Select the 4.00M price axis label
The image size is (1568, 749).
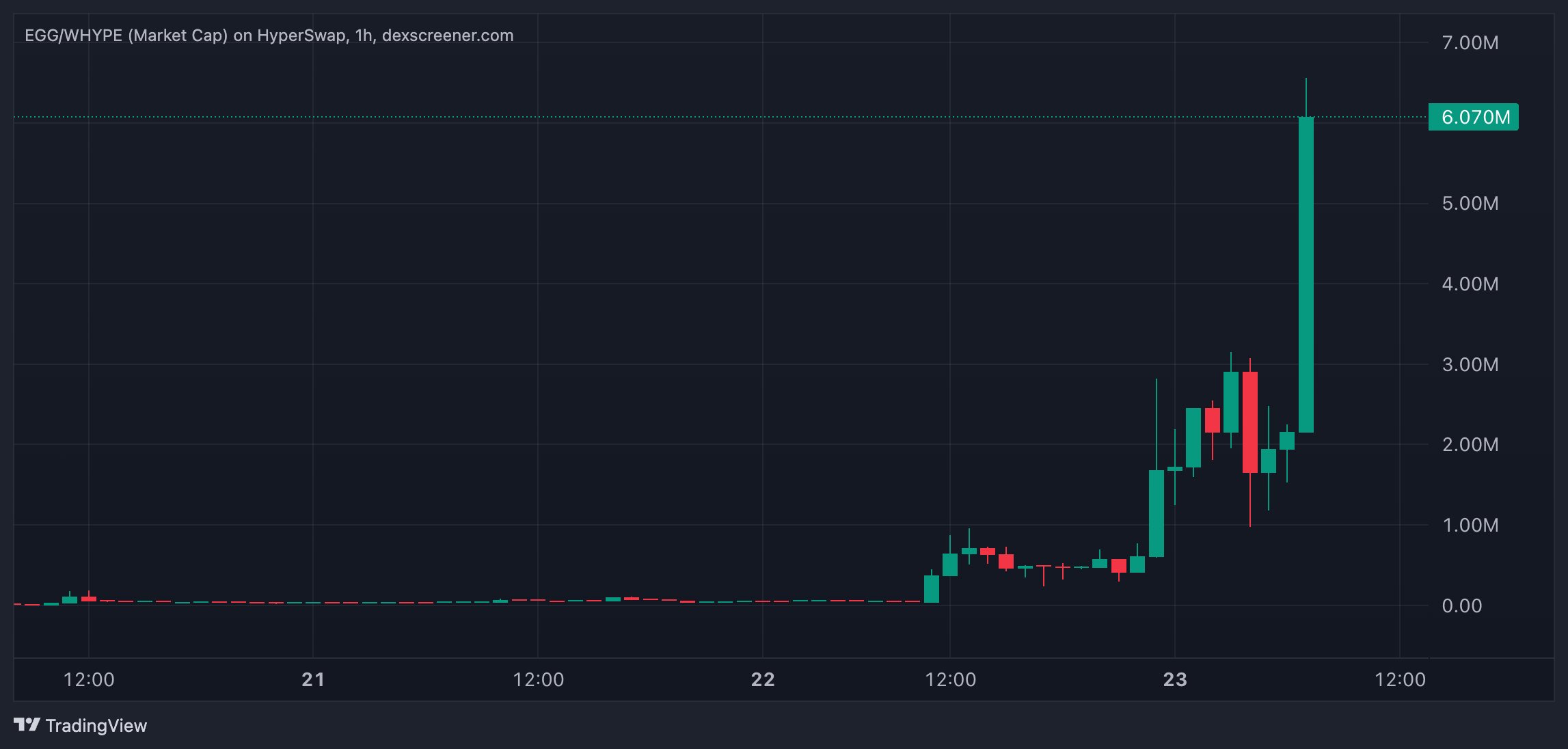[x=1470, y=284]
